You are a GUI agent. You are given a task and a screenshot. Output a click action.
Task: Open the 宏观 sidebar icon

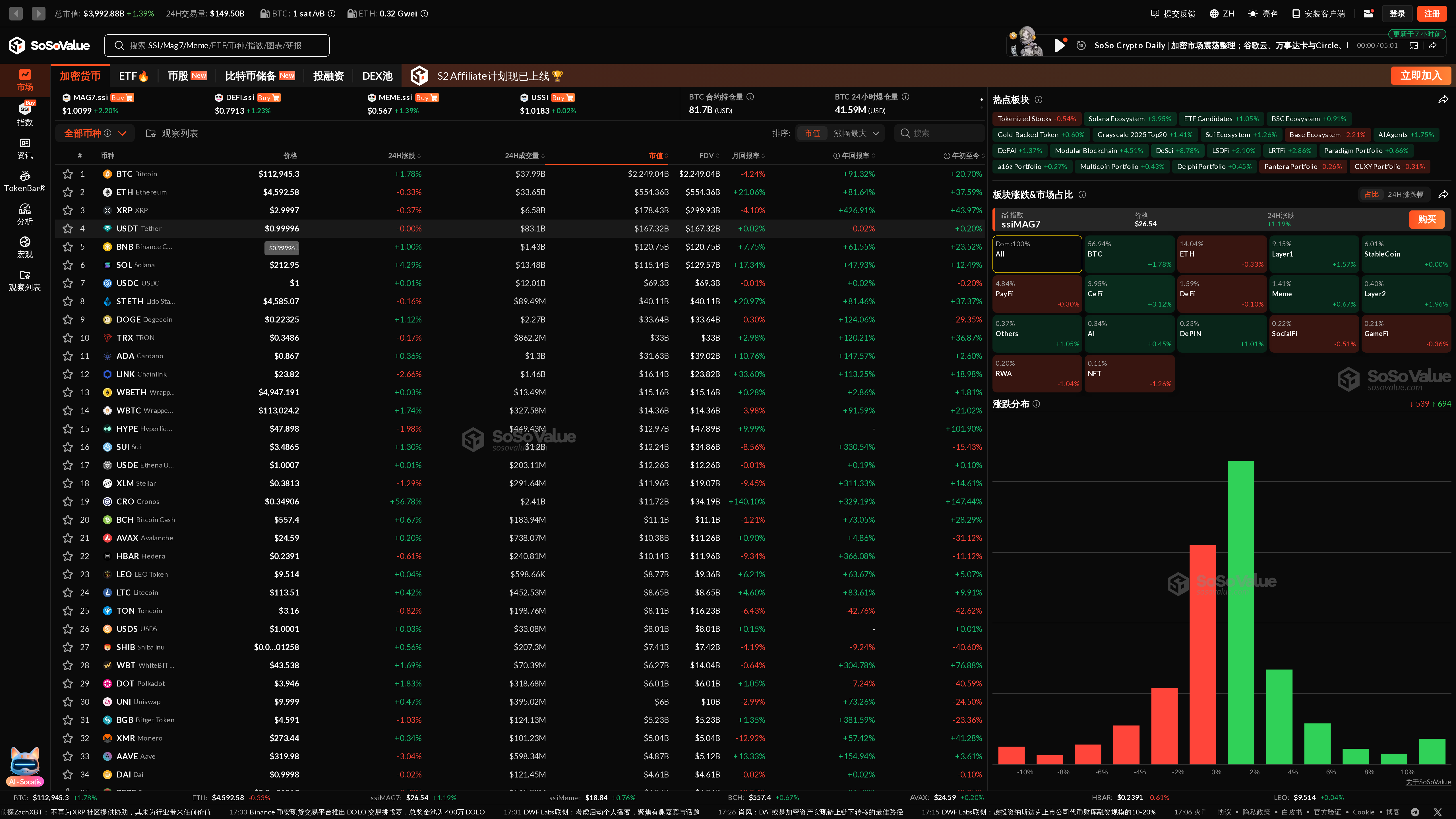click(x=25, y=248)
